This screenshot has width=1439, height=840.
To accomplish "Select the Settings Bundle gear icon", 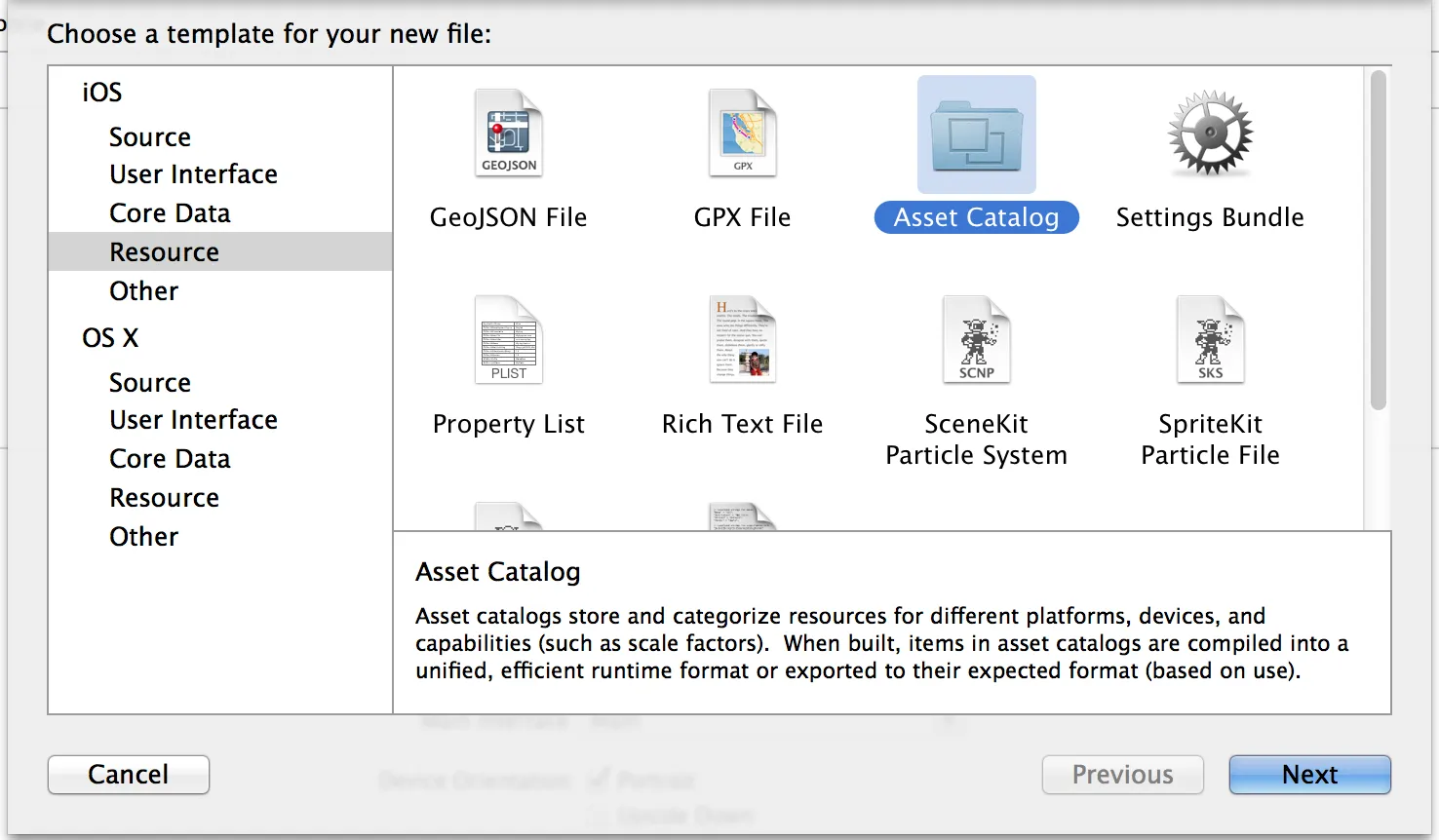I will coord(1211,134).
